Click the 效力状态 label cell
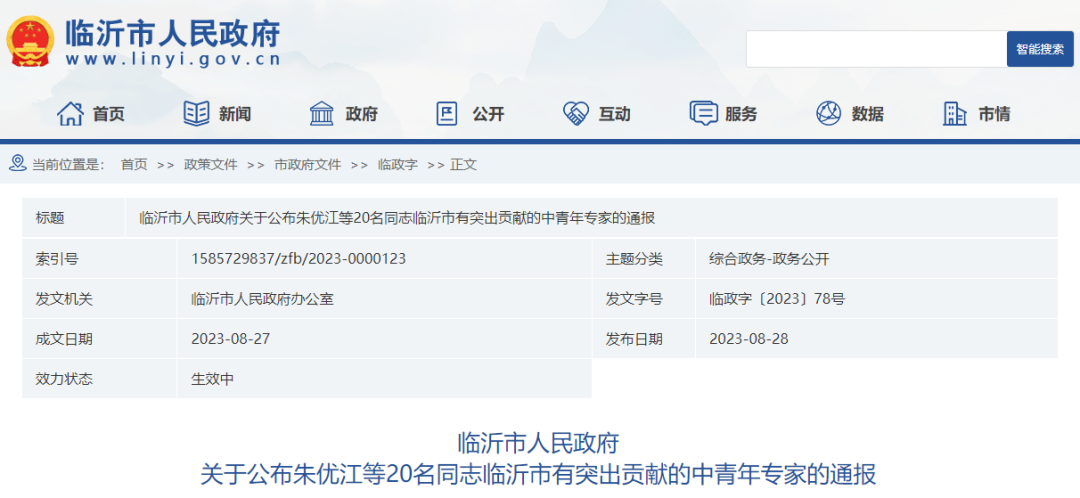 (x=99, y=379)
